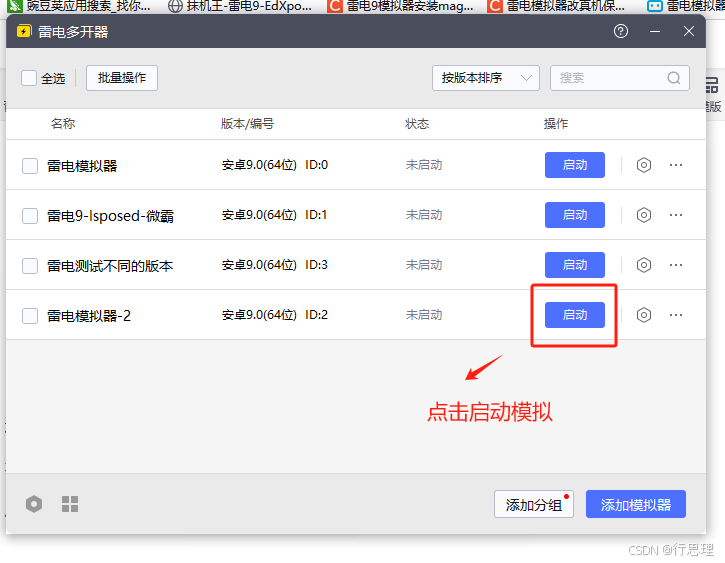Open more options for 雷电模拟器-2 row

pos(676,315)
